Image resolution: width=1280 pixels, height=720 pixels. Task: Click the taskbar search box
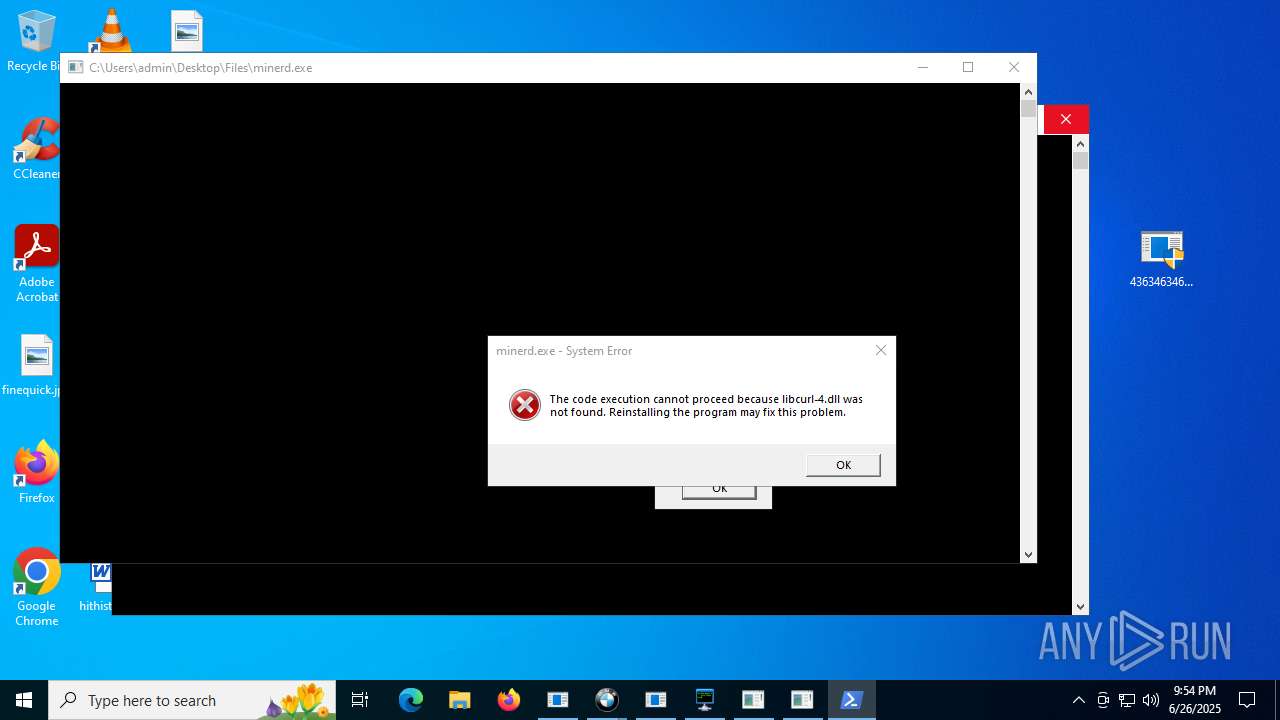pyautogui.click(x=192, y=700)
